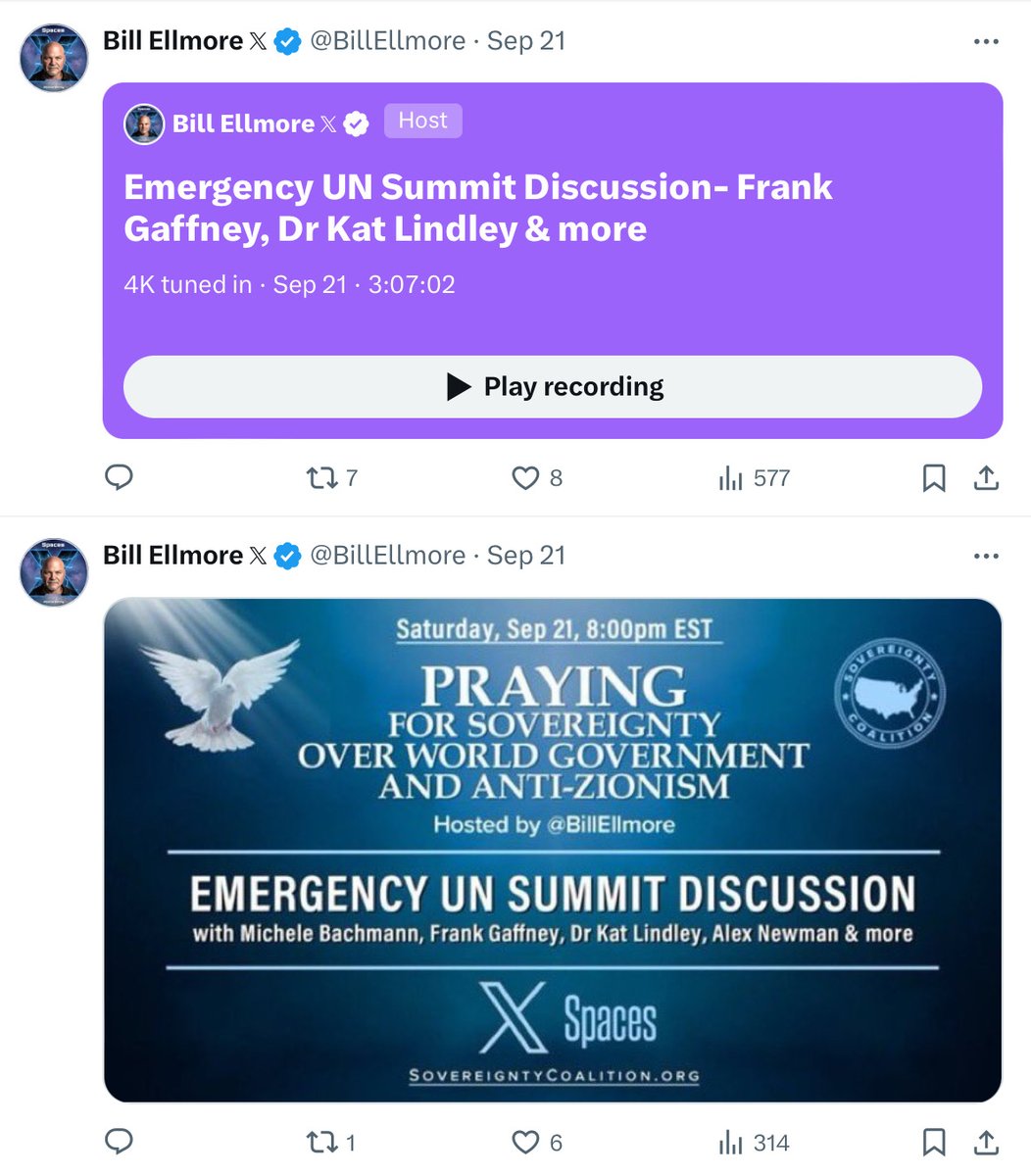Like the post with 6 likes
The image size is (1031, 1176).
point(537,1143)
